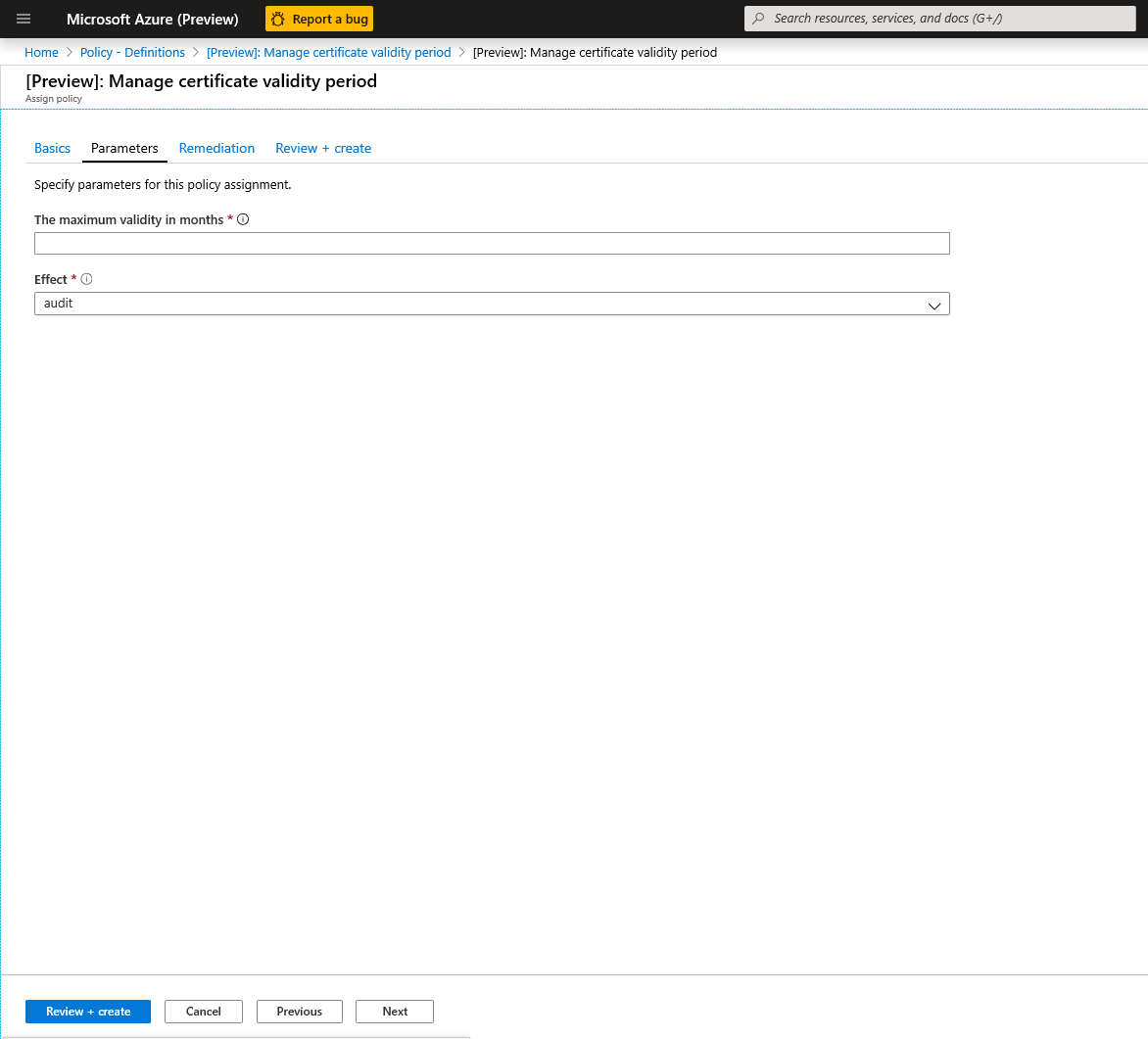Click the maximum validity in months input field
This screenshot has height=1039, width=1148.
point(490,243)
